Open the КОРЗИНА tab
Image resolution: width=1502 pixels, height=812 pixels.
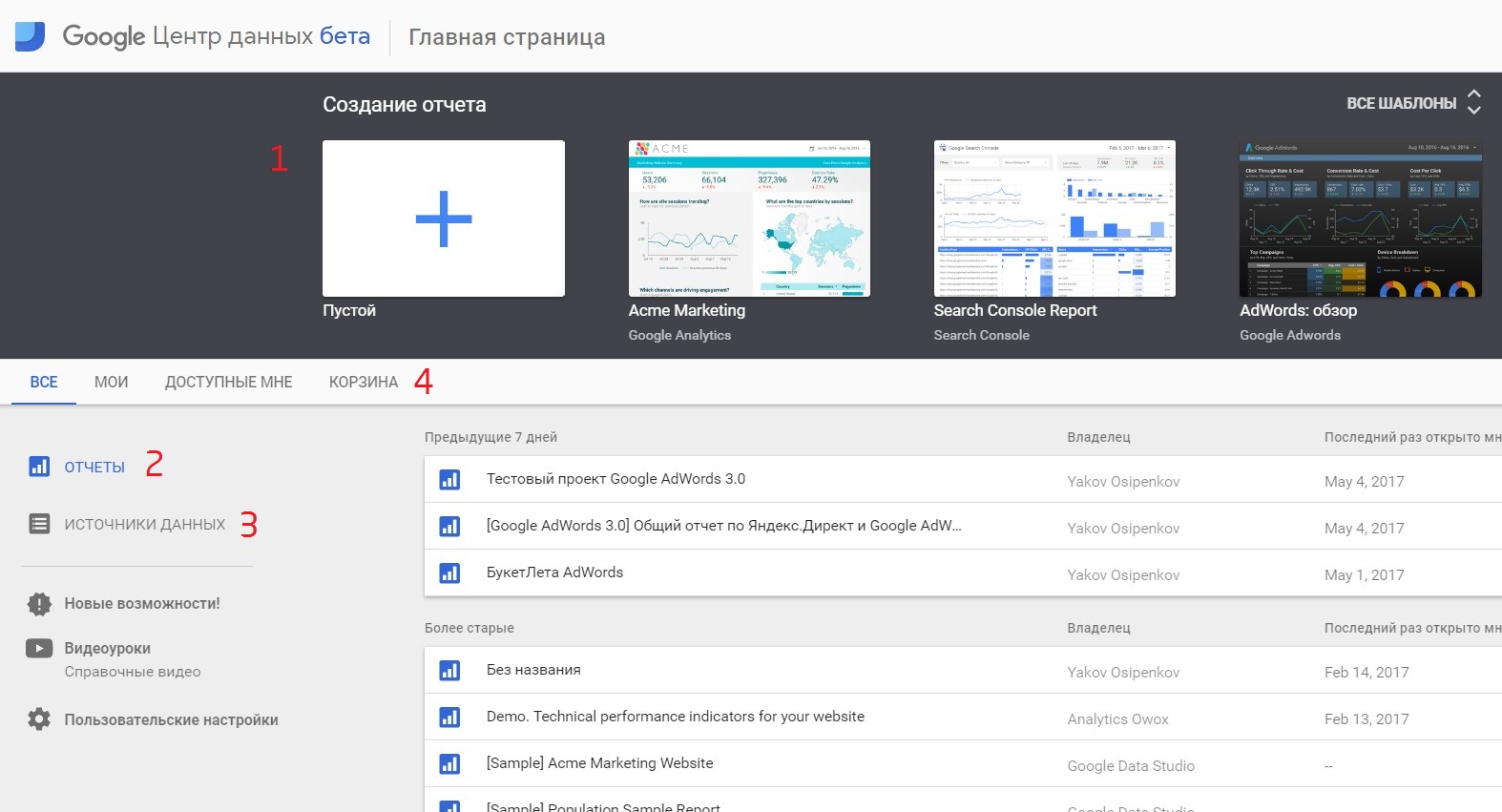pyautogui.click(x=364, y=382)
